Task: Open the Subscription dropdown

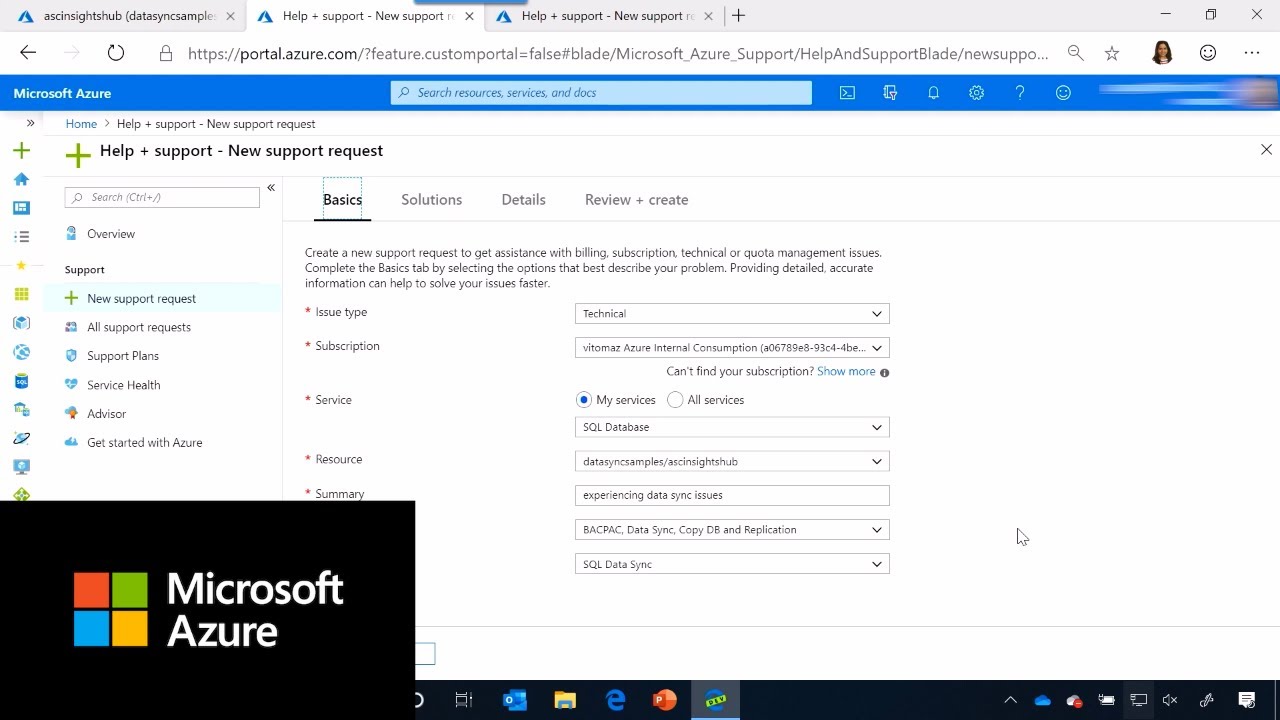Action: 732,348
